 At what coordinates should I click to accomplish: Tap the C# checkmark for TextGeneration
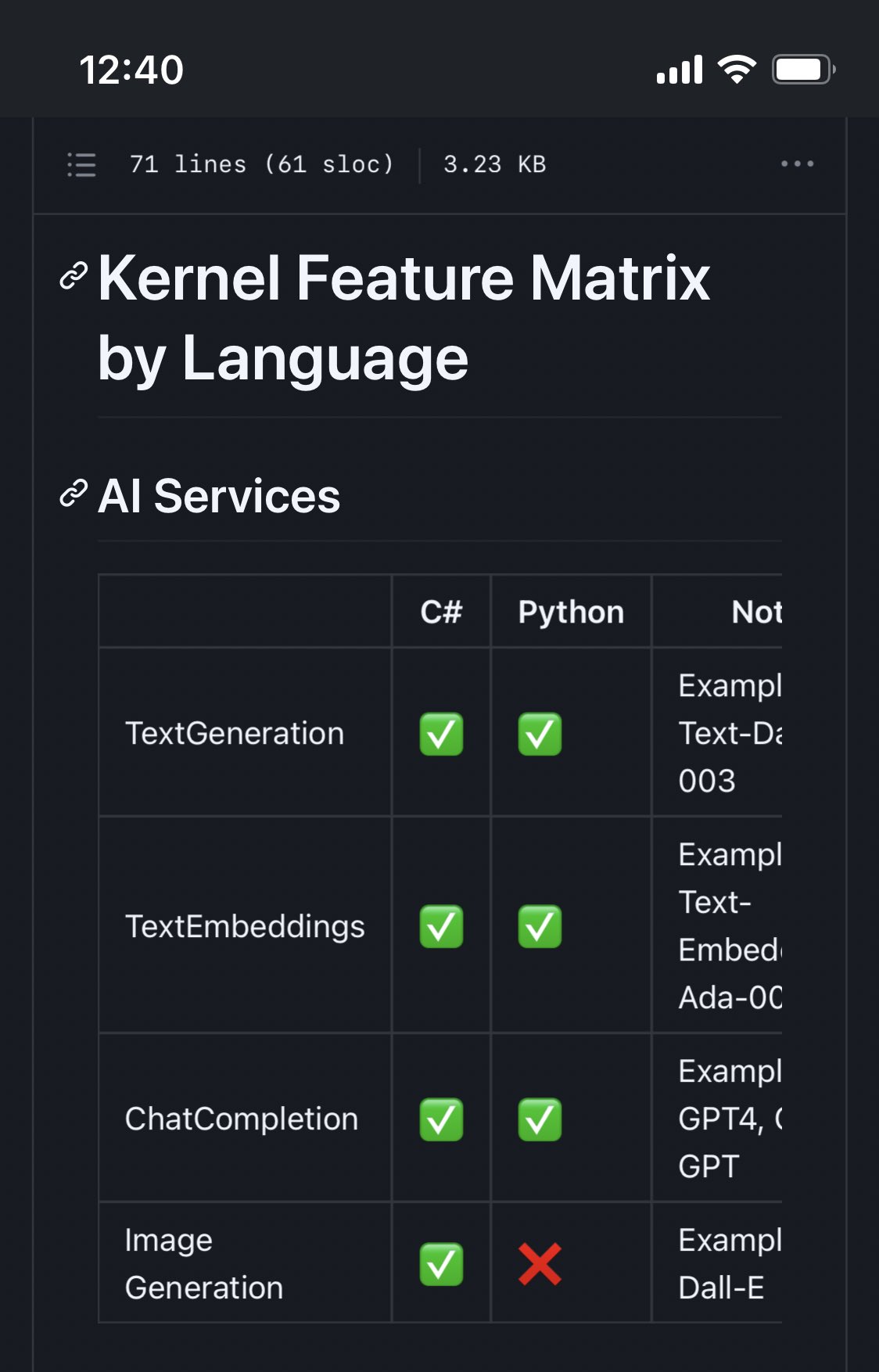point(441,734)
